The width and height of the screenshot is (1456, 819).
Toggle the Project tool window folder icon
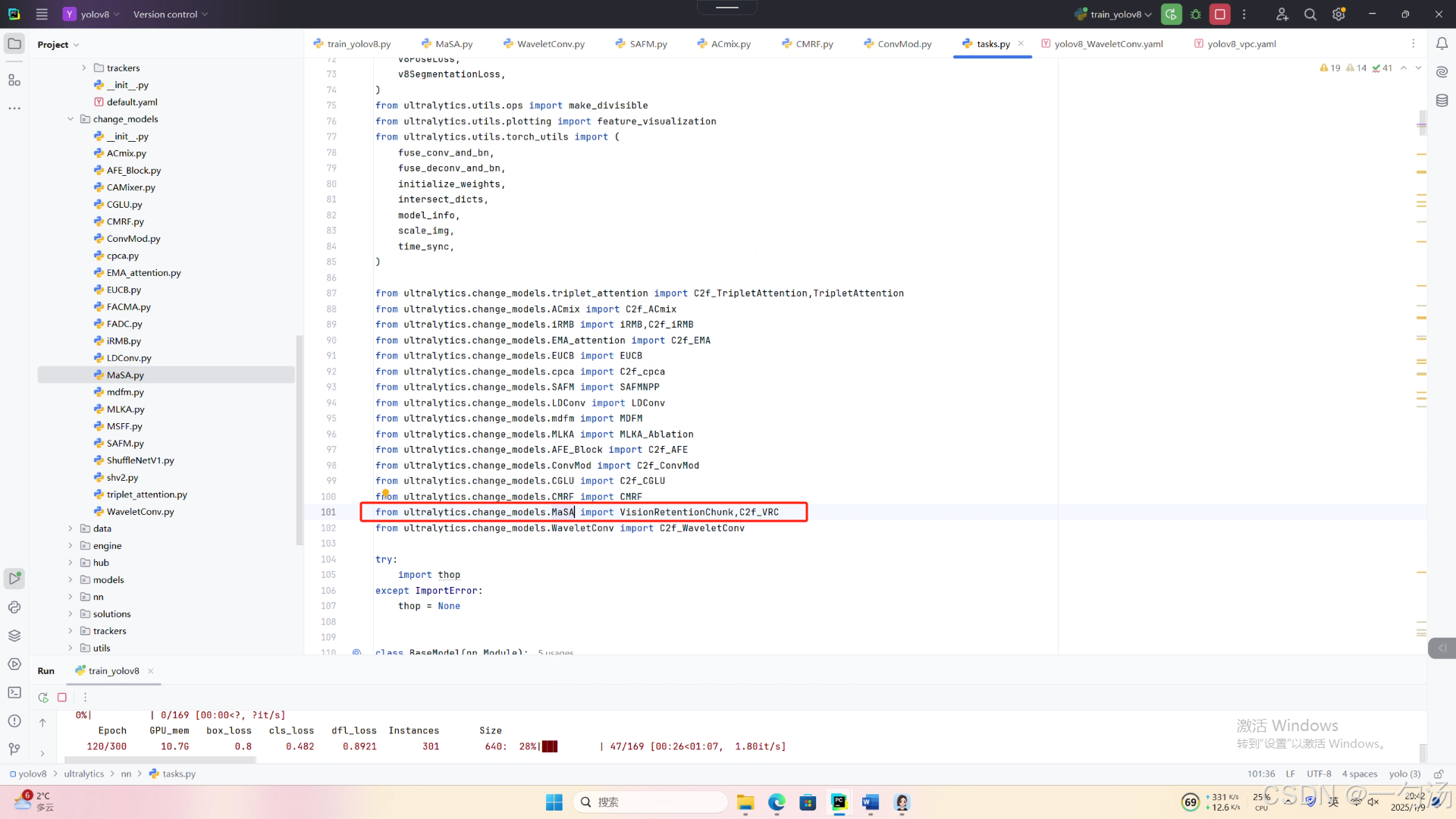[14, 44]
